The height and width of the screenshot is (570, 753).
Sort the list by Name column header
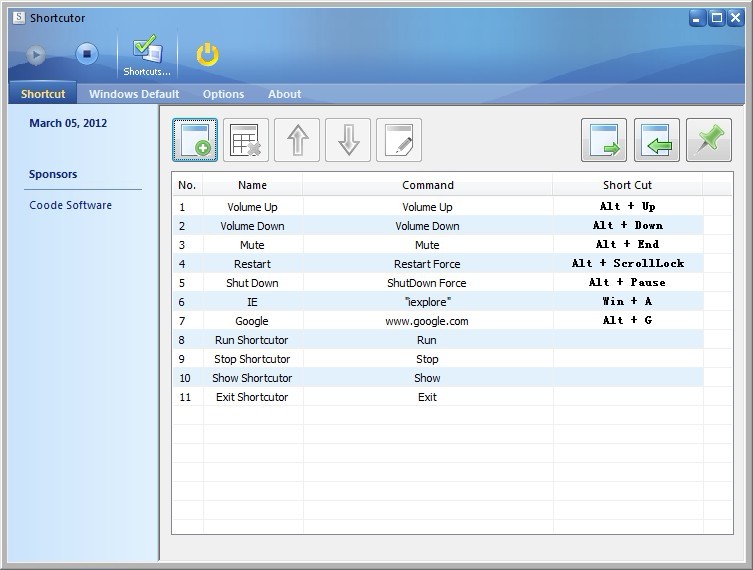[252, 185]
